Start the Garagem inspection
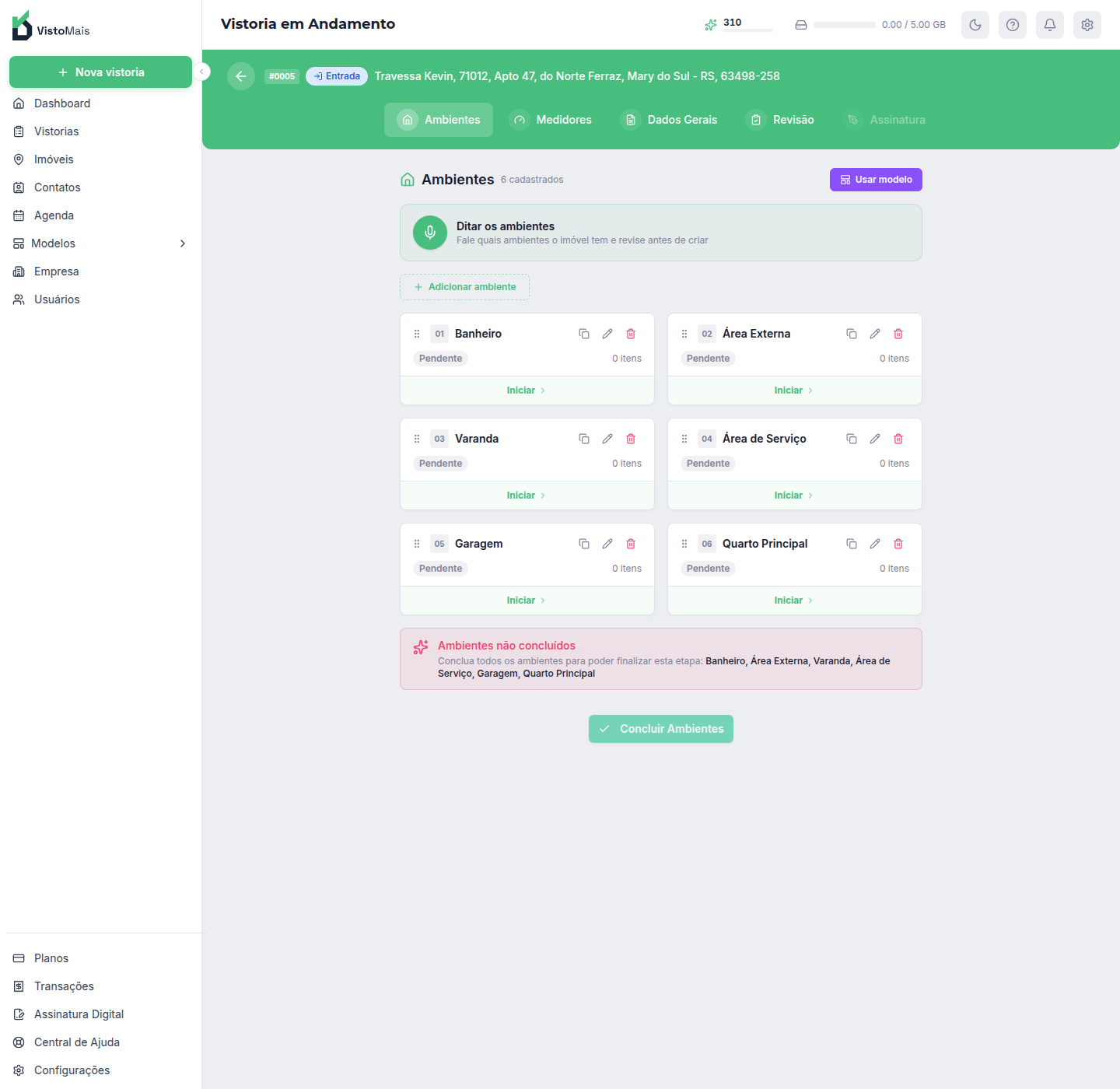 point(527,601)
